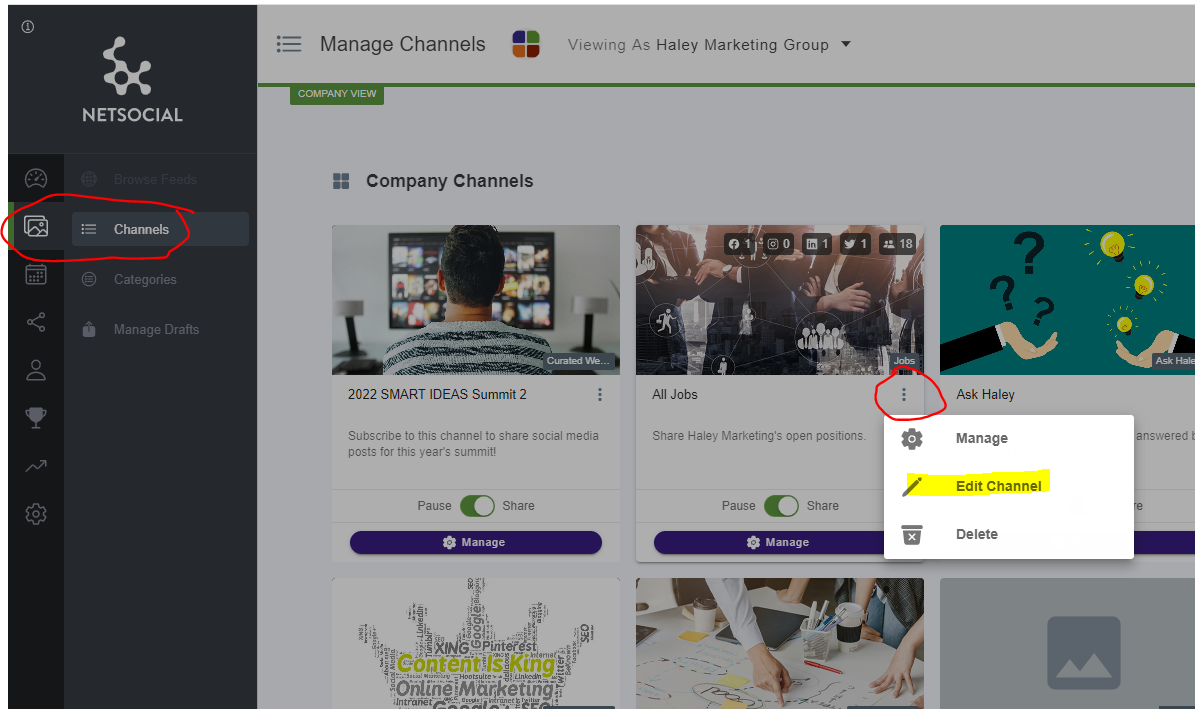Open the three-dot menu for 2022 SMART IDEAS Summit 2

(x=600, y=394)
